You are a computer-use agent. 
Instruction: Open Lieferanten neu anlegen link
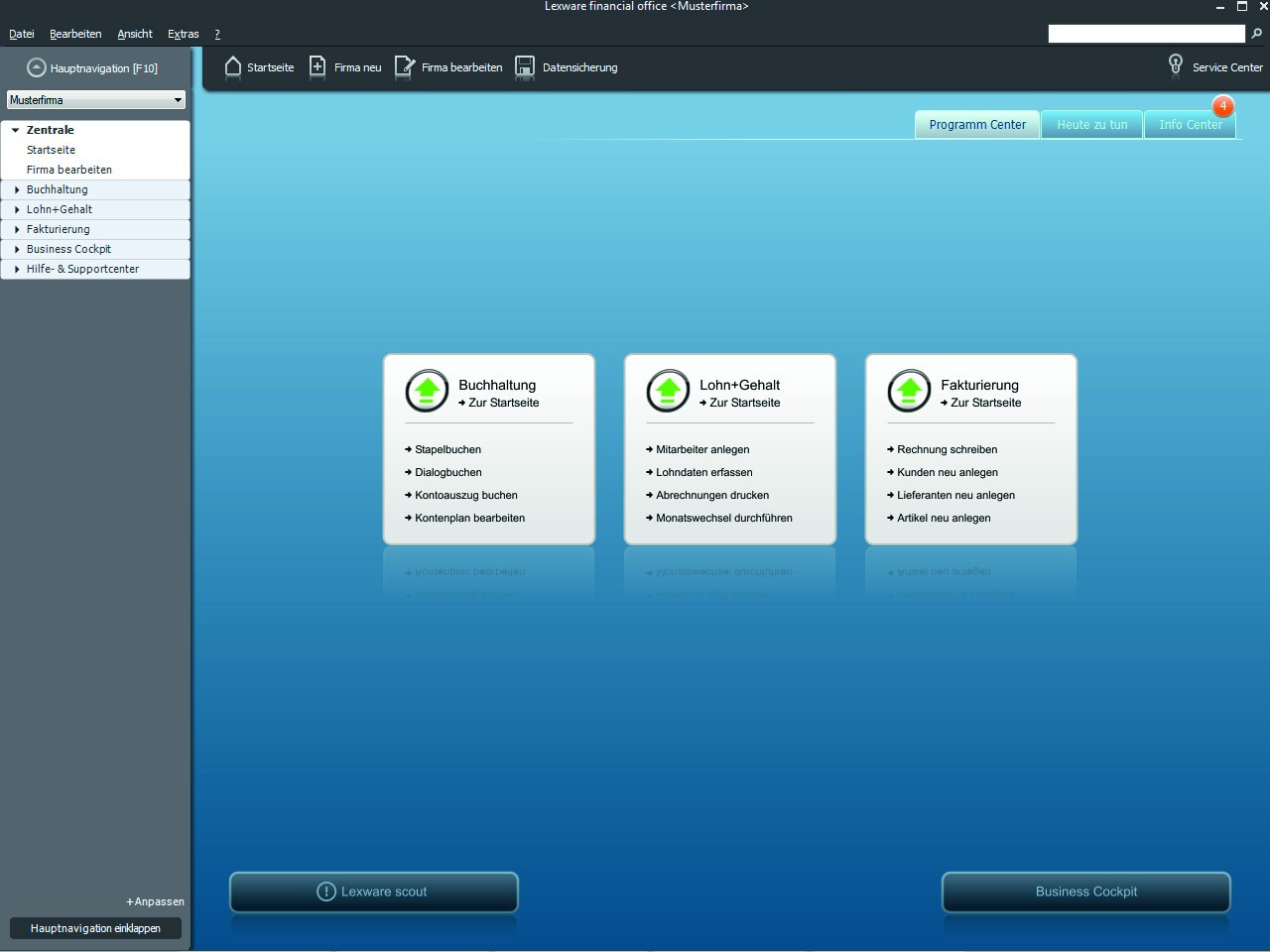pyautogui.click(x=951, y=495)
